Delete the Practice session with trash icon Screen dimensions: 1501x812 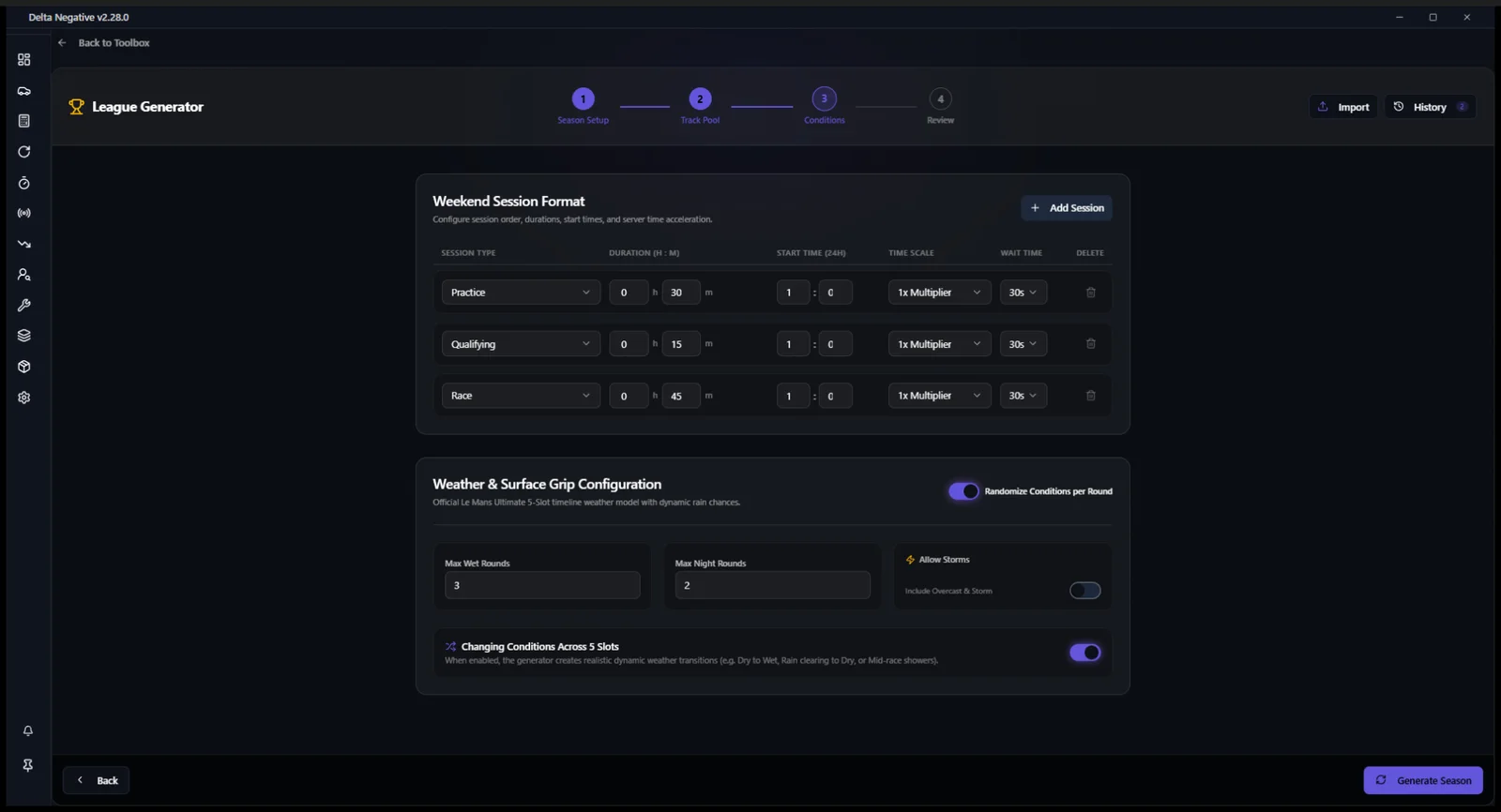[x=1091, y=293]
